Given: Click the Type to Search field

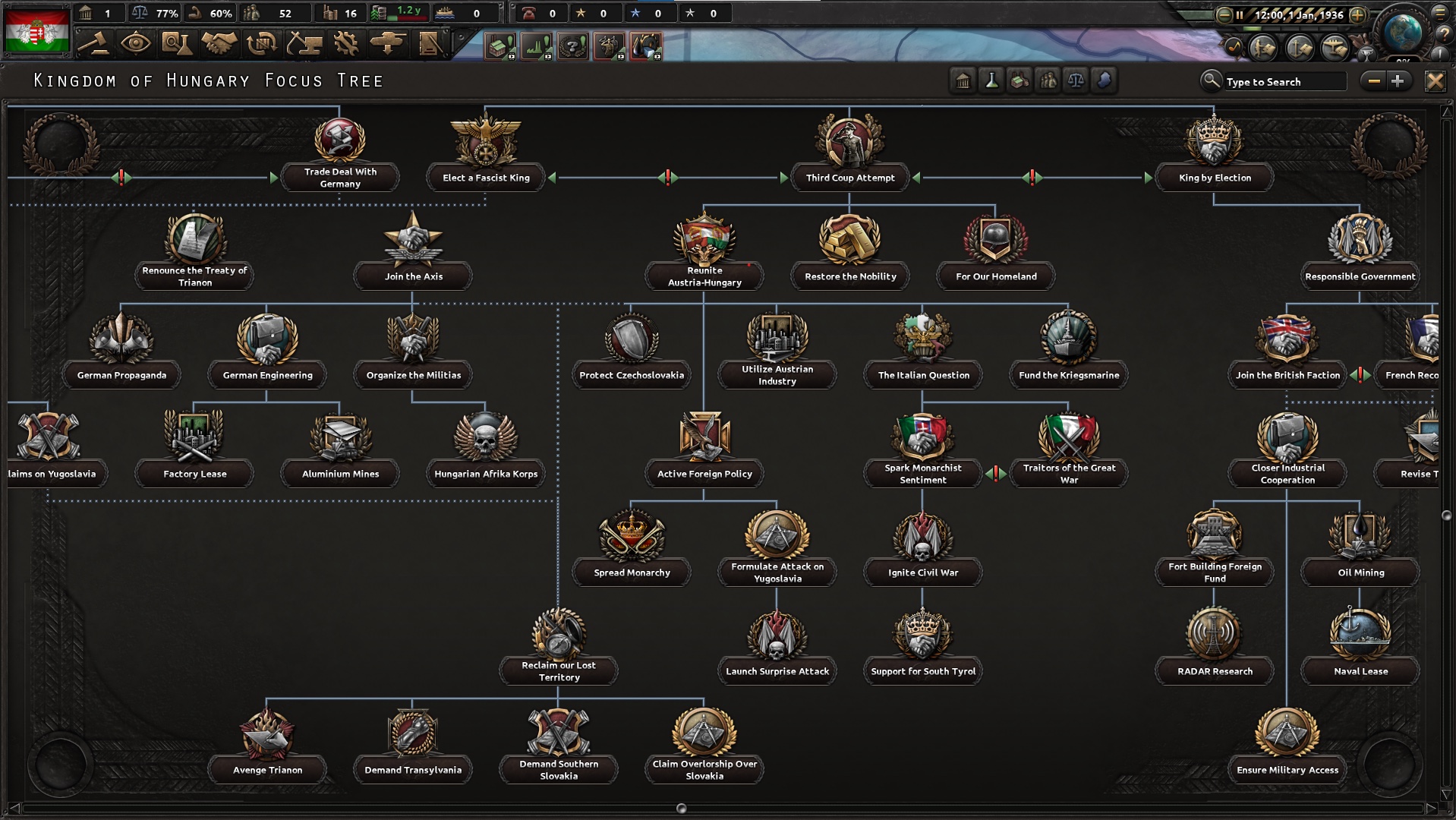Looking at the screenshot, I should [1284, 81].
